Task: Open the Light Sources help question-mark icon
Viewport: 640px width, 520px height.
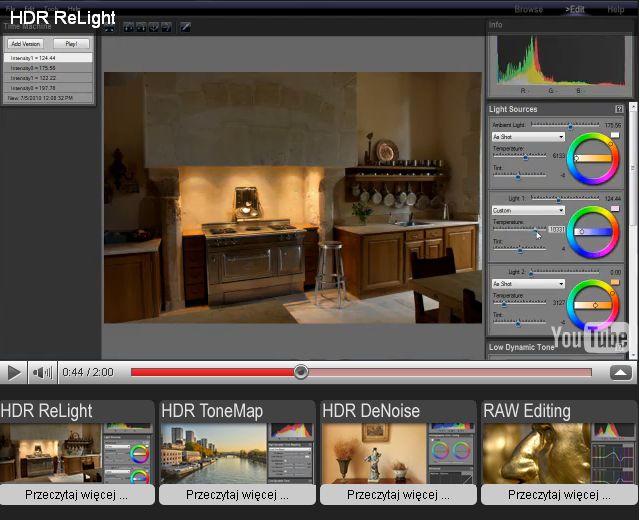Action: 619,109
